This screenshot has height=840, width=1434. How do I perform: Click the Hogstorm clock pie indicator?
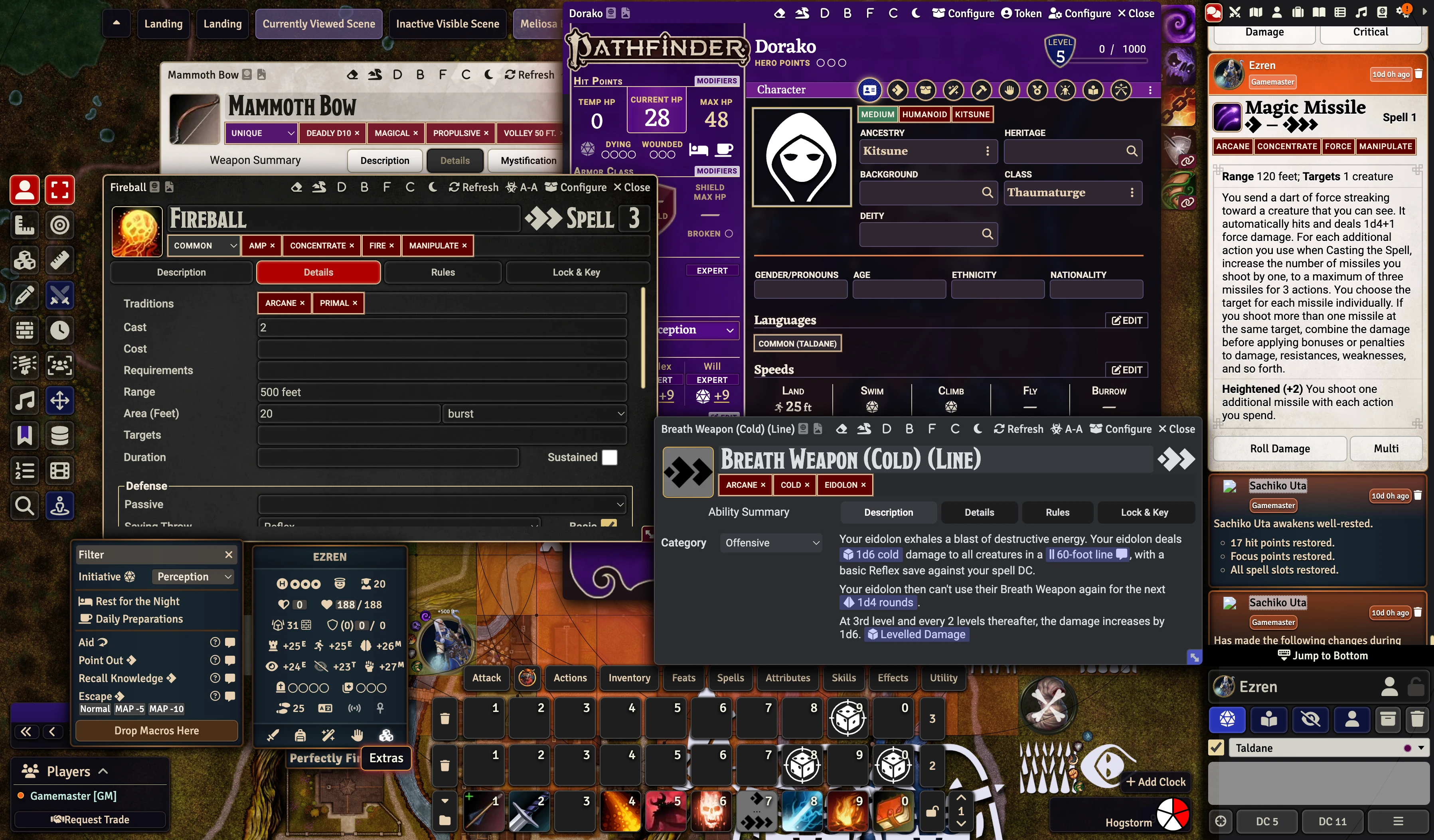(1173, 815)
